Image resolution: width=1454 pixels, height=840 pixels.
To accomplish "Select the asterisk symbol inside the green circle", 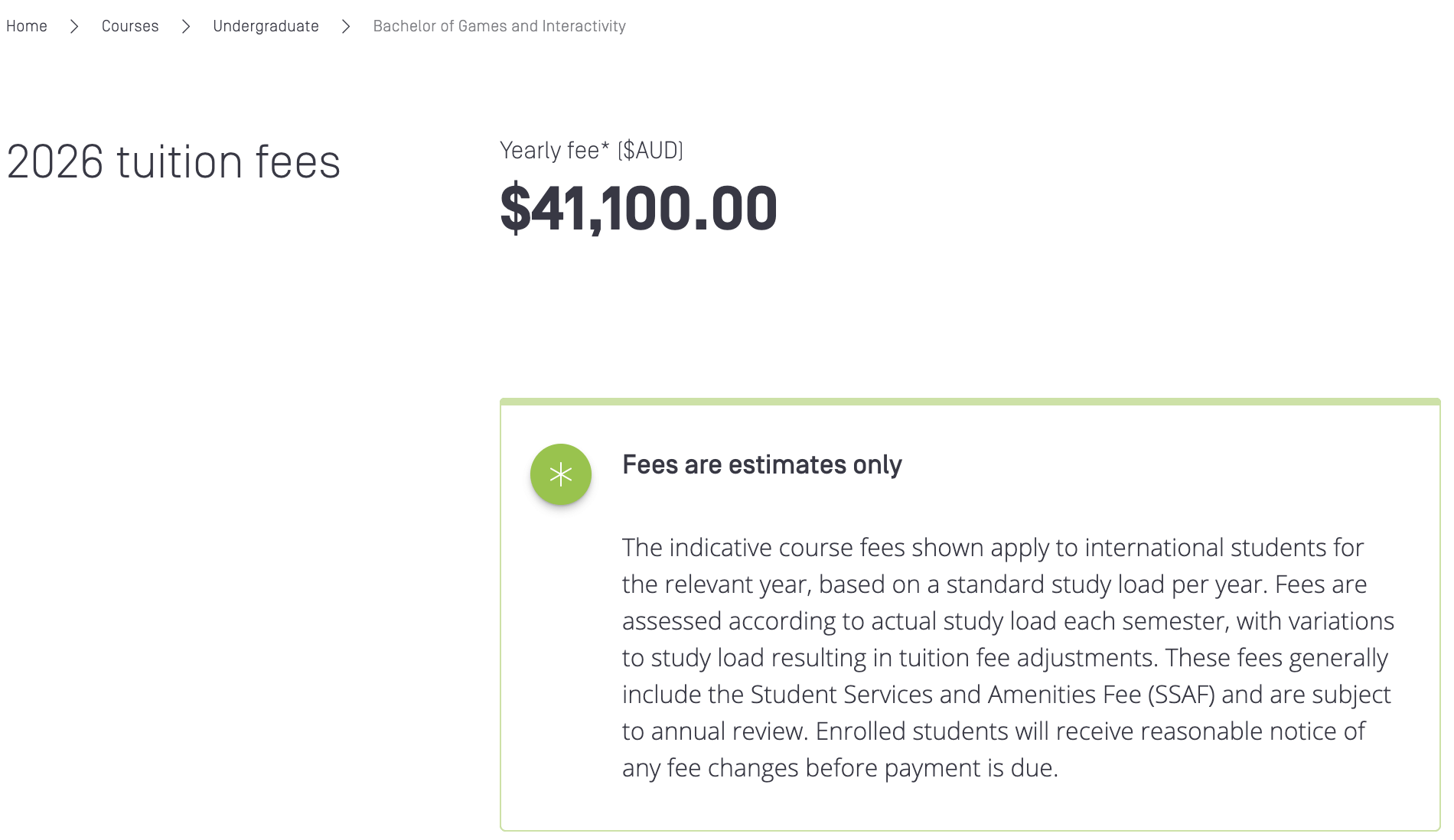I will coord(561,474).
